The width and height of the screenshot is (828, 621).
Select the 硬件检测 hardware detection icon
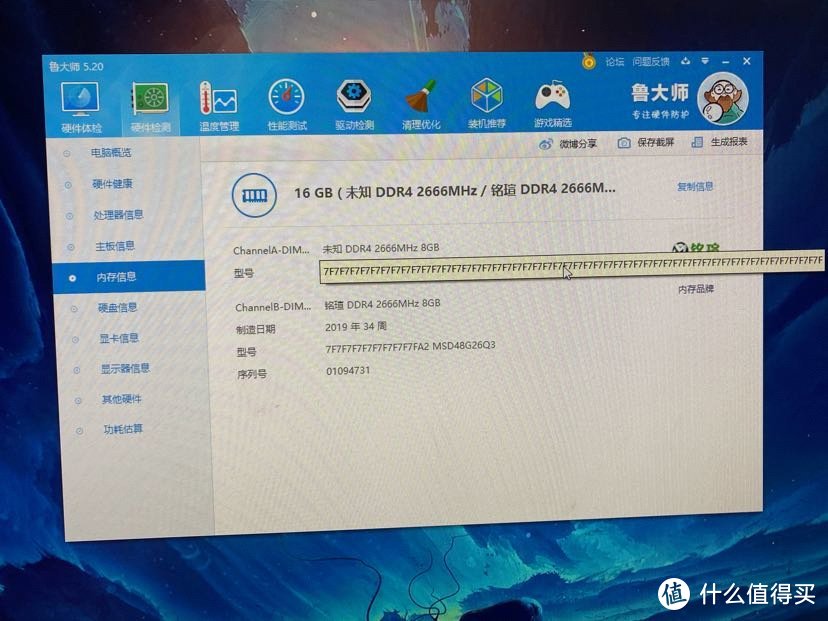150,108
